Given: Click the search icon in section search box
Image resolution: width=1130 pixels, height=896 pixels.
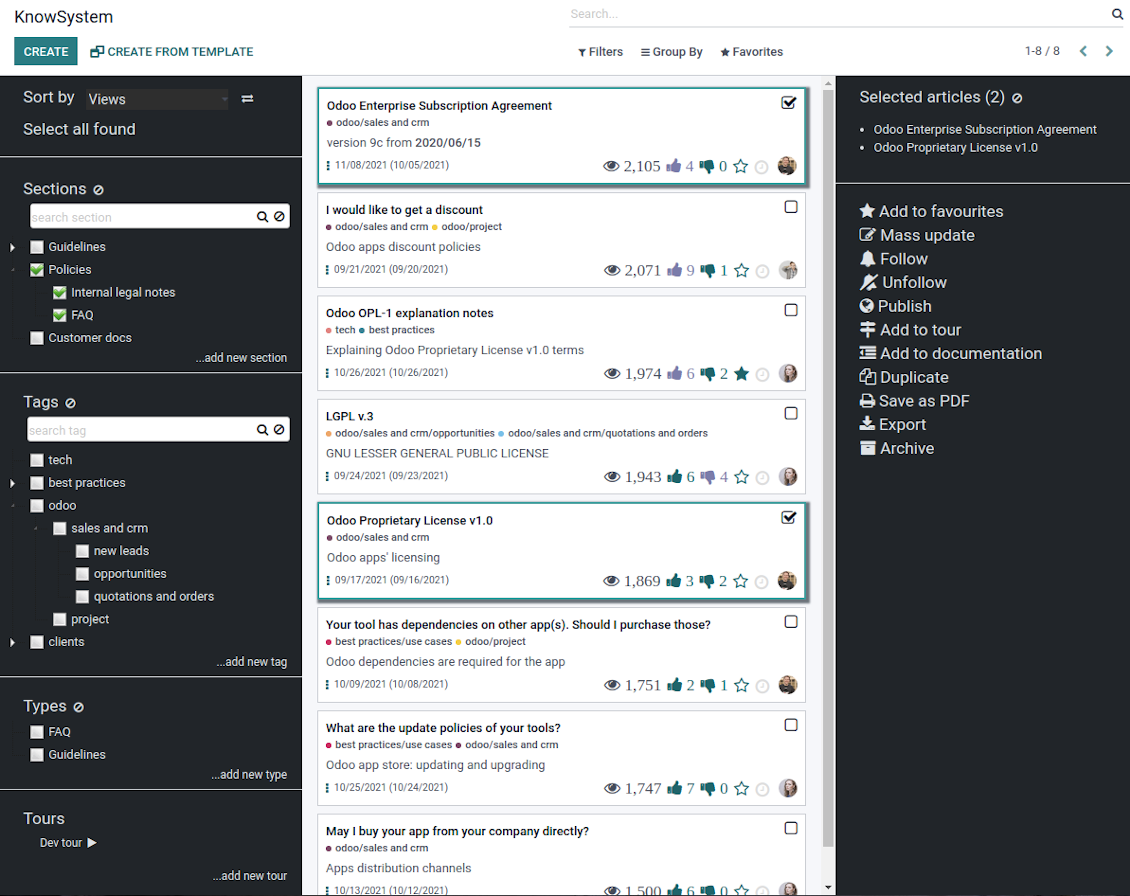Looking at the screenshot, I should [262, 217].
